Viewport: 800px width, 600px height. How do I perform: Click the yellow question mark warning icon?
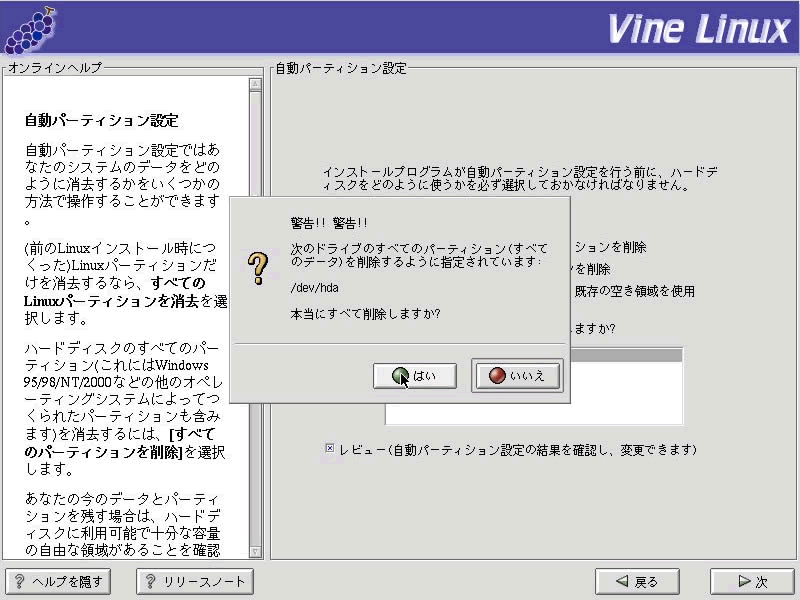258,268
